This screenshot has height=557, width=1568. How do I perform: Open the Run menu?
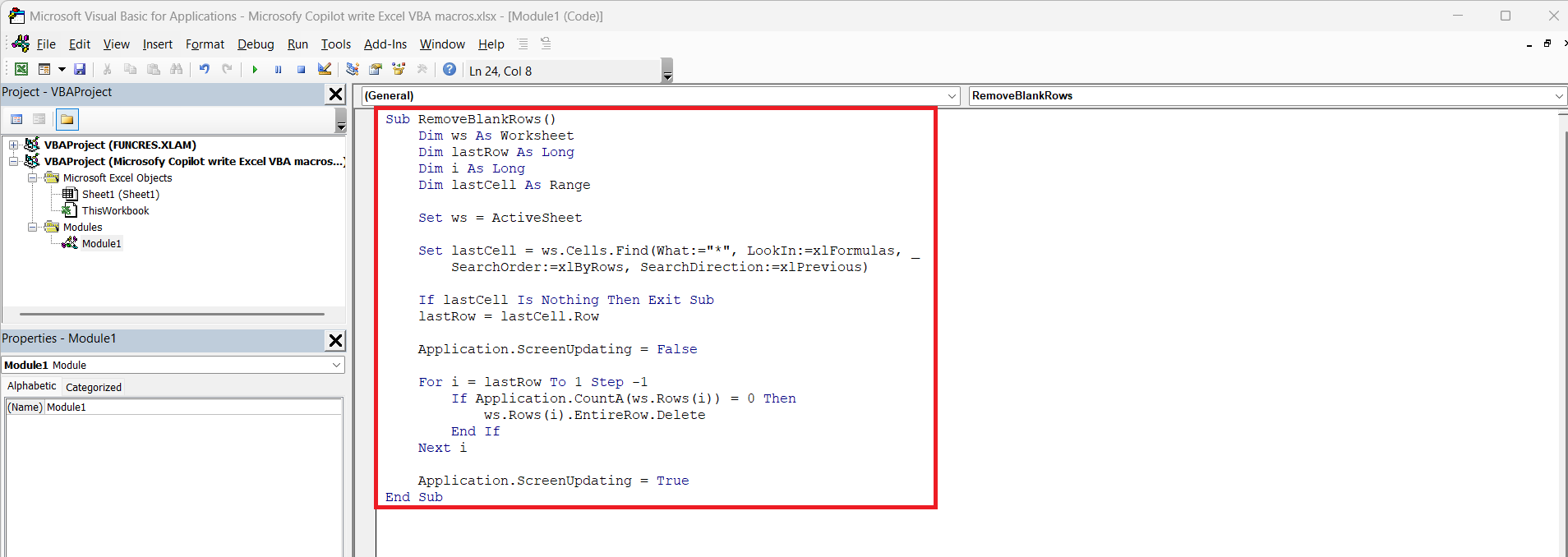[x=297, y=44]
